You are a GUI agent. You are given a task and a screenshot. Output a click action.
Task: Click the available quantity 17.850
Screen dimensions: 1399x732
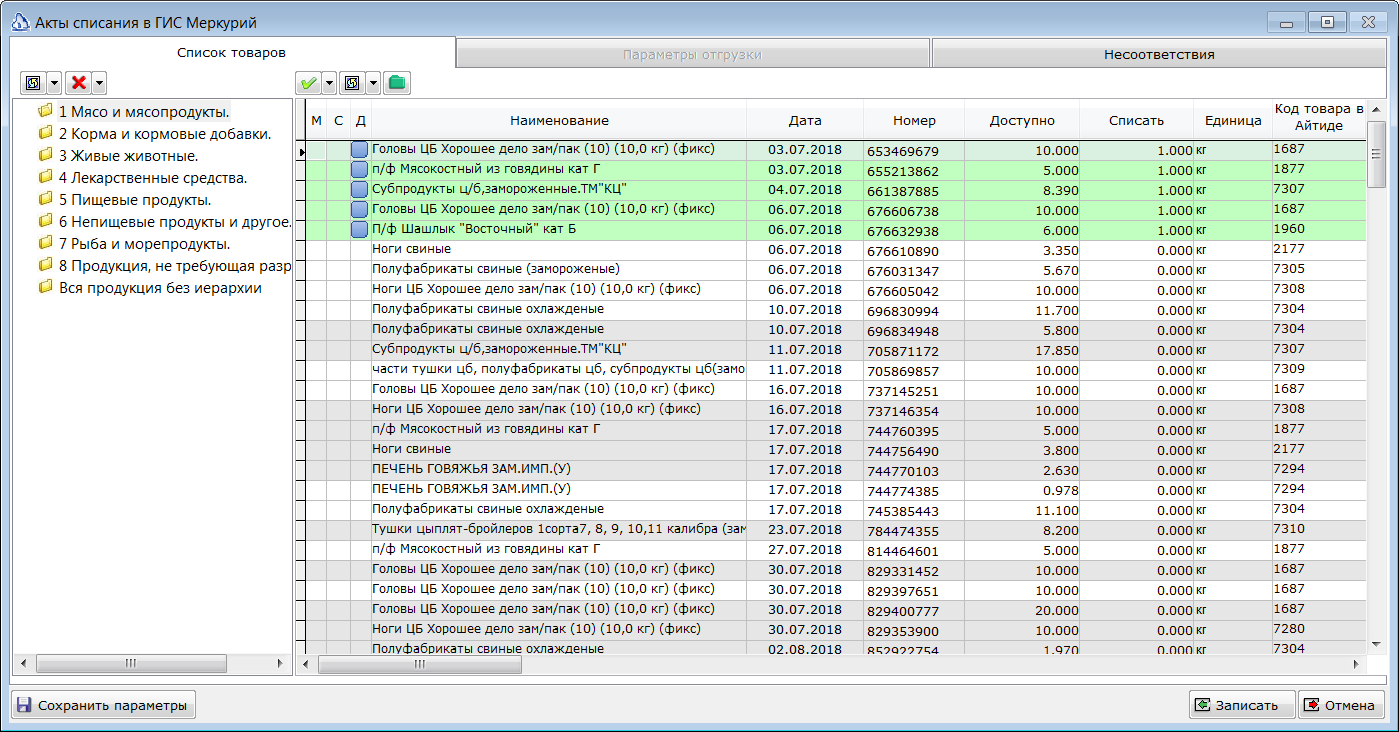[x=1022, y=350]
